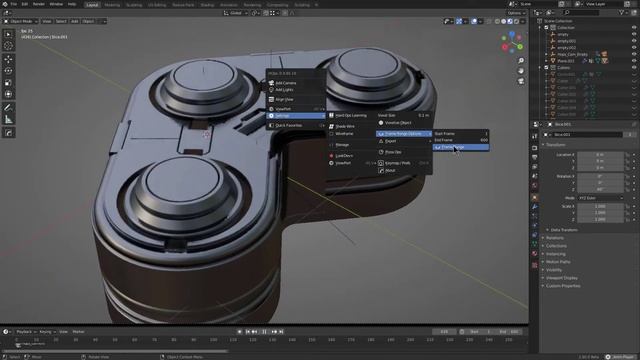The image size is (640, 360).
Task: Open the Object Mode dropdown
Action: pos(21,21)
